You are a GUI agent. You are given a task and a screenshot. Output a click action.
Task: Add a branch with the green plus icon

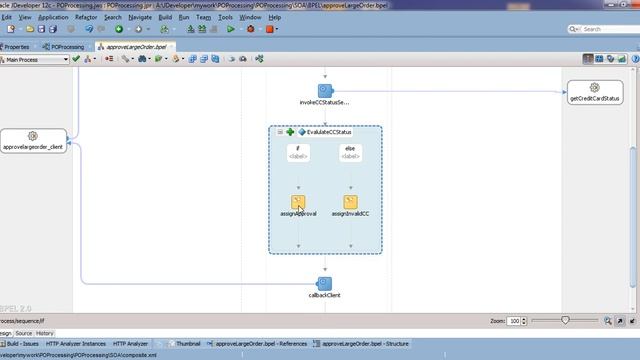pos(290,132)
